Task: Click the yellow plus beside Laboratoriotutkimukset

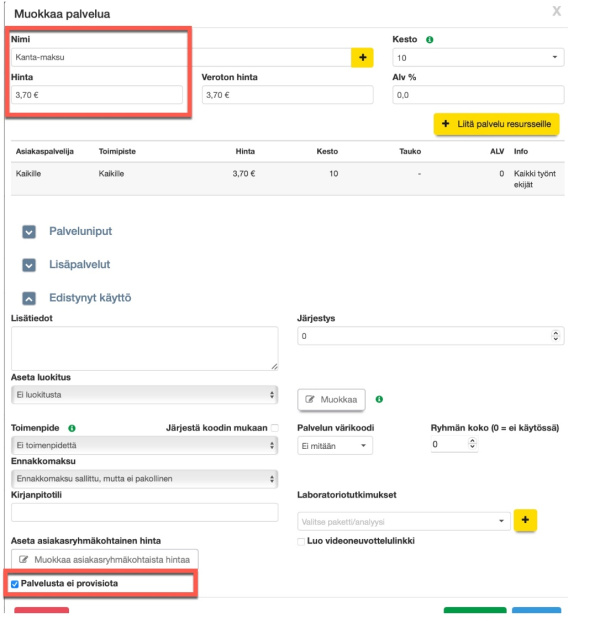Action: 526,521
